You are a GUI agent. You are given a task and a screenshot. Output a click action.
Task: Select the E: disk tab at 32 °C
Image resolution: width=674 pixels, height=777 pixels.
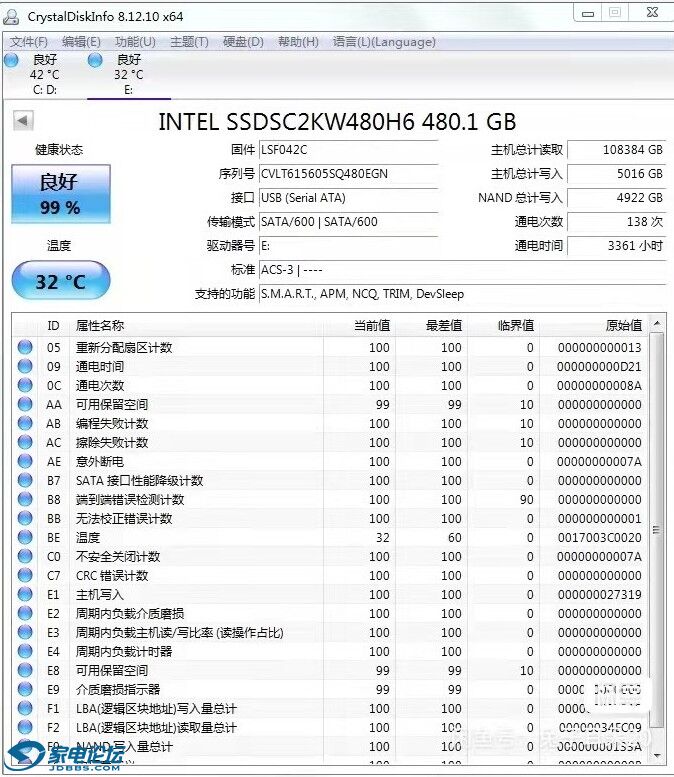coord(129,74)
